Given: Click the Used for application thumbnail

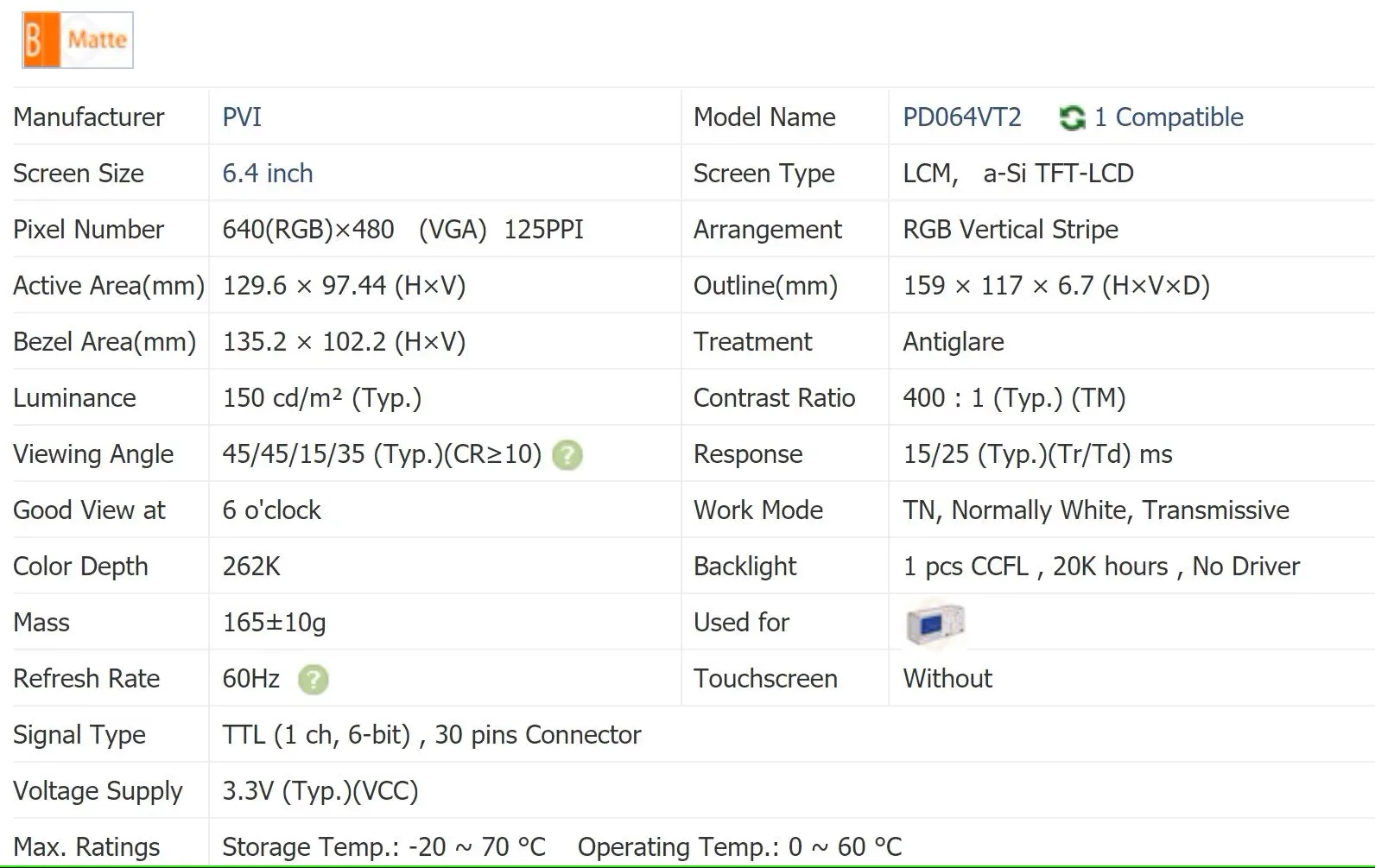Looking at the screenshot, I should click(935, 623).
